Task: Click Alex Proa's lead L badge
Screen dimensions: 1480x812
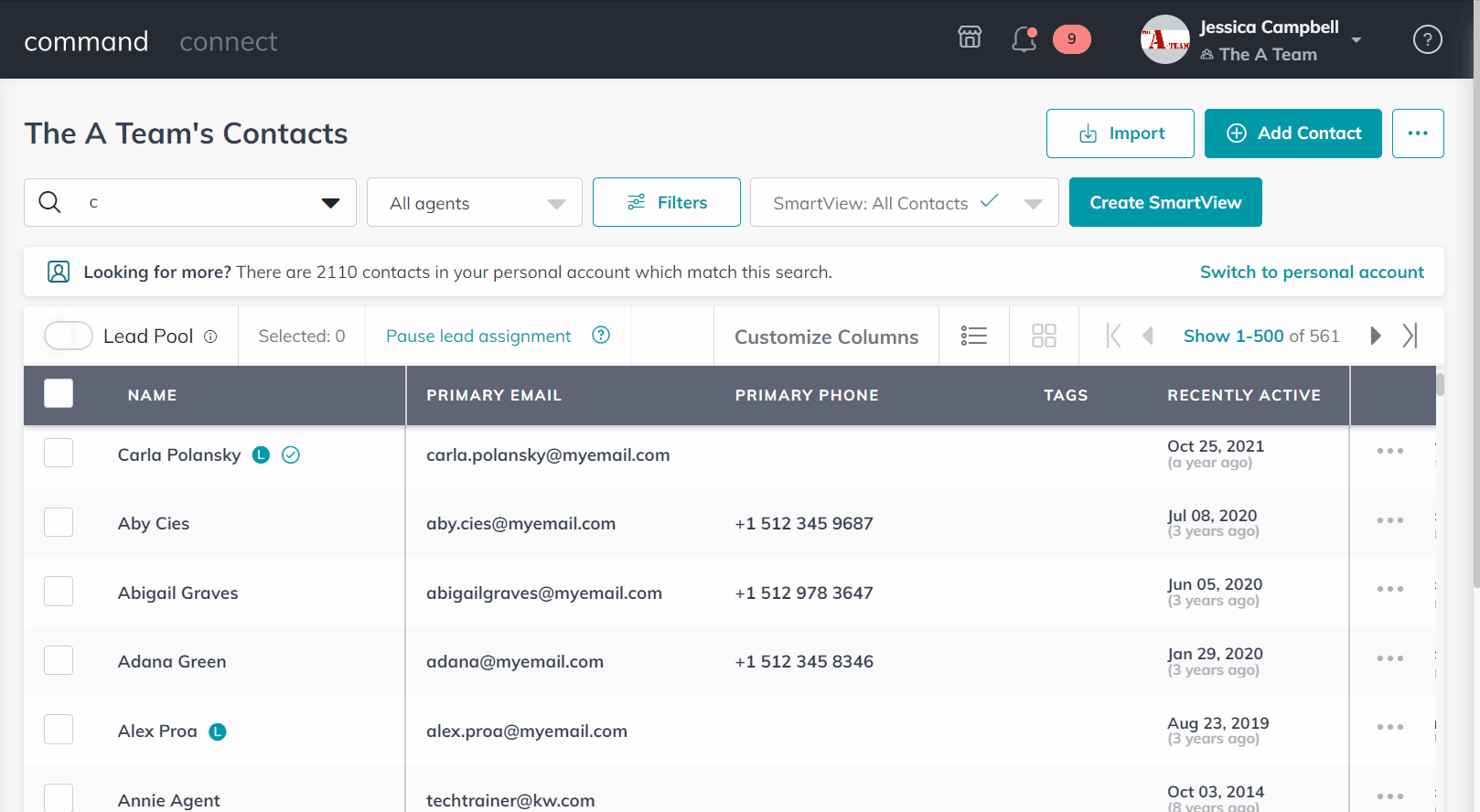Action: (x=218, y=732)
